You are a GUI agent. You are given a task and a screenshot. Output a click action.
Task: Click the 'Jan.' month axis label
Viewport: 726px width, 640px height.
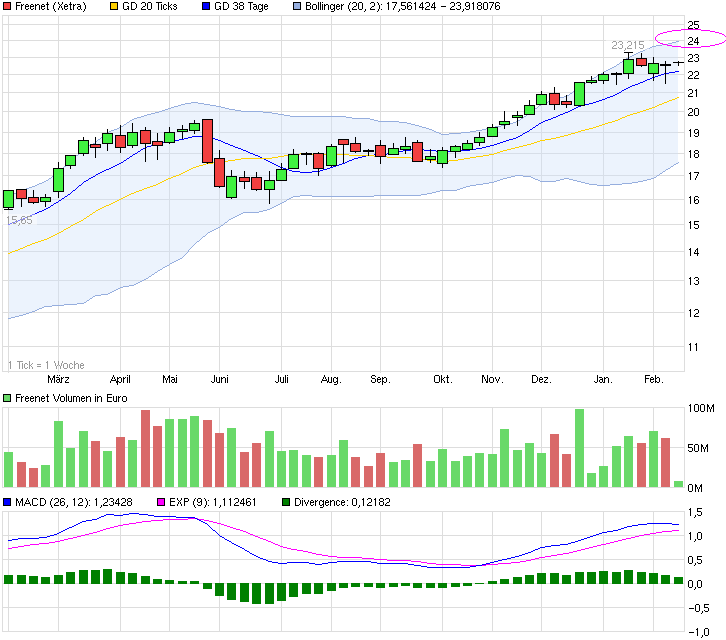[603, 379]
